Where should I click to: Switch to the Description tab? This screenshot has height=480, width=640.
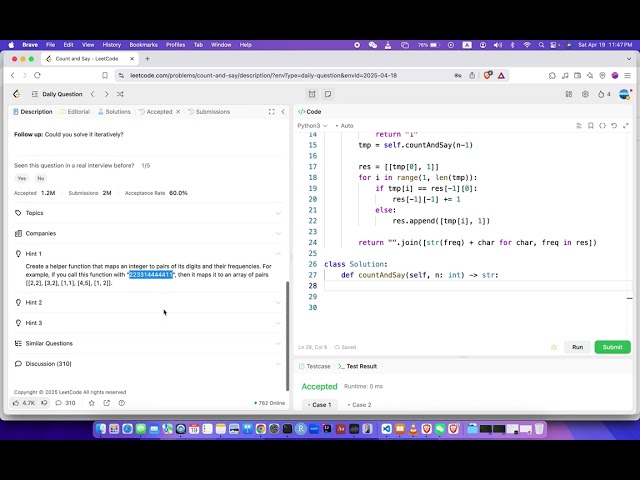click(x=33, y=111)
